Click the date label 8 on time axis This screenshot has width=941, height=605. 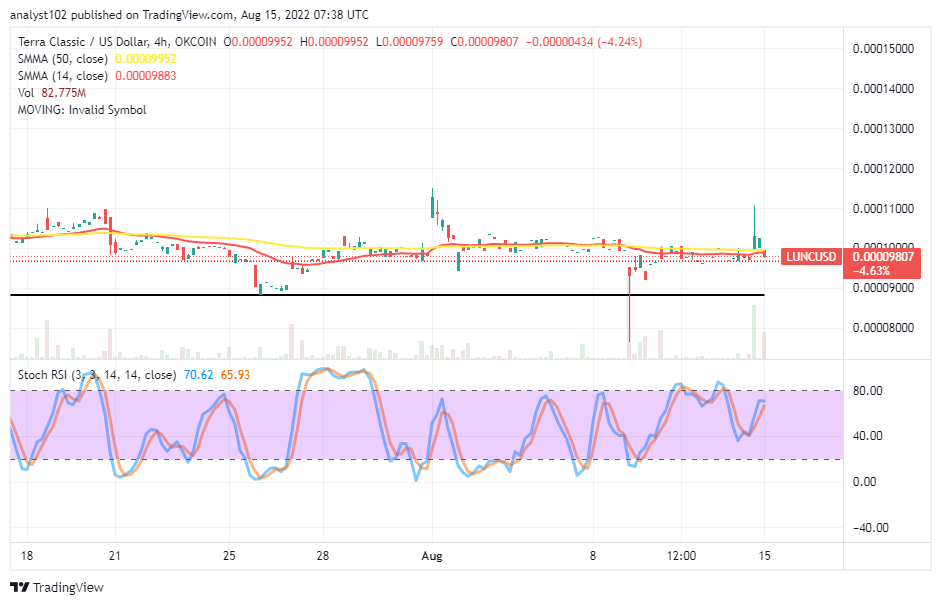[x=593, y=556]
